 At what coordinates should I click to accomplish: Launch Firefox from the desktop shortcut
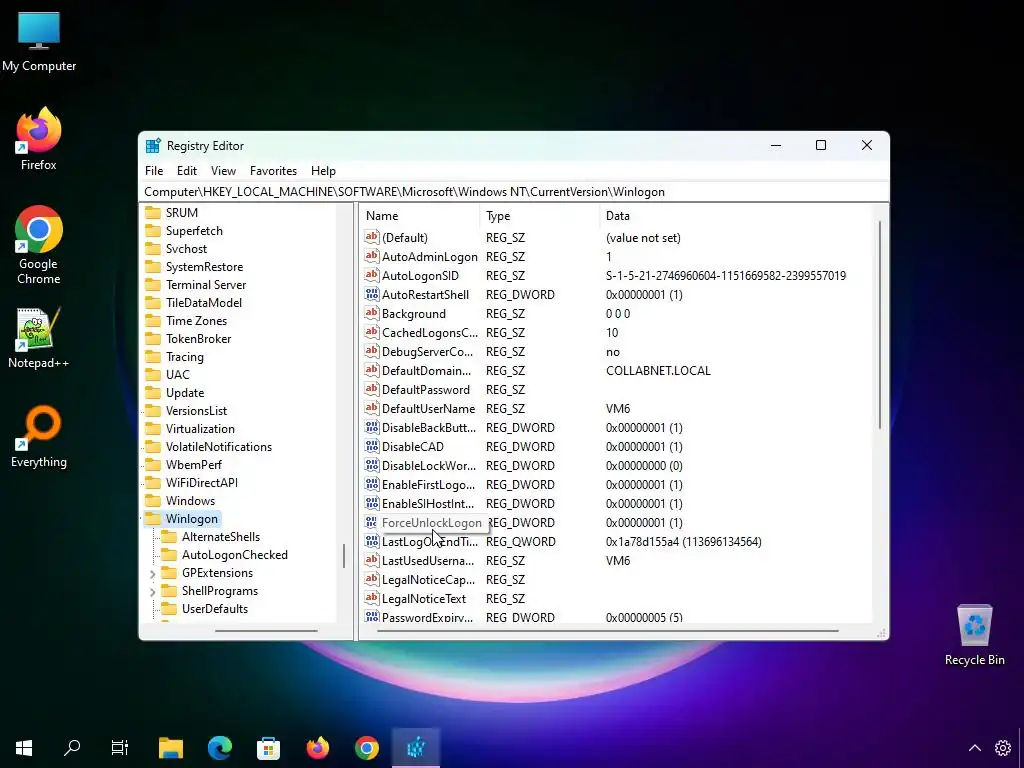(39, 140)
